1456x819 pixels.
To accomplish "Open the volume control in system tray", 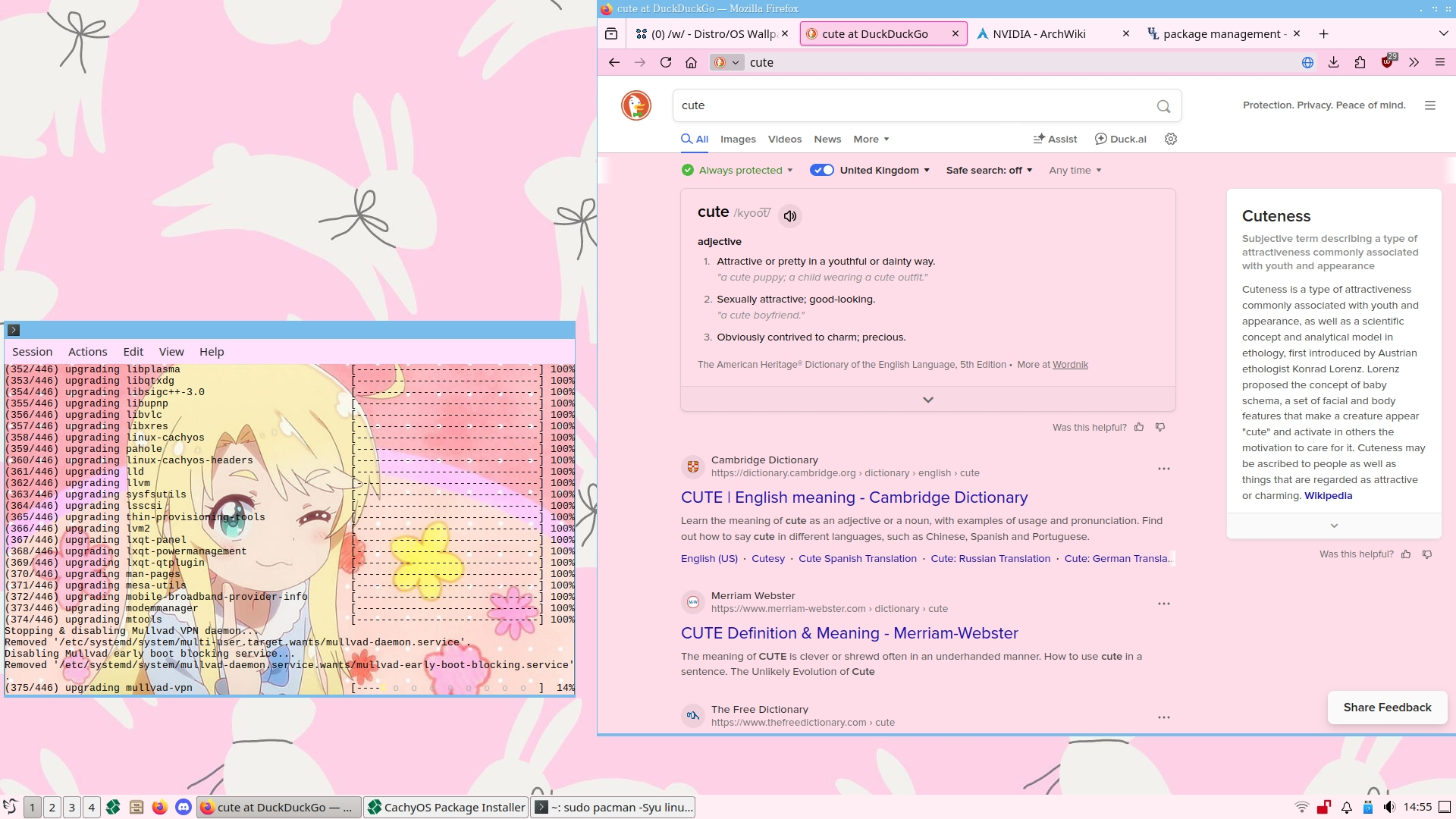I will 1389,808.
